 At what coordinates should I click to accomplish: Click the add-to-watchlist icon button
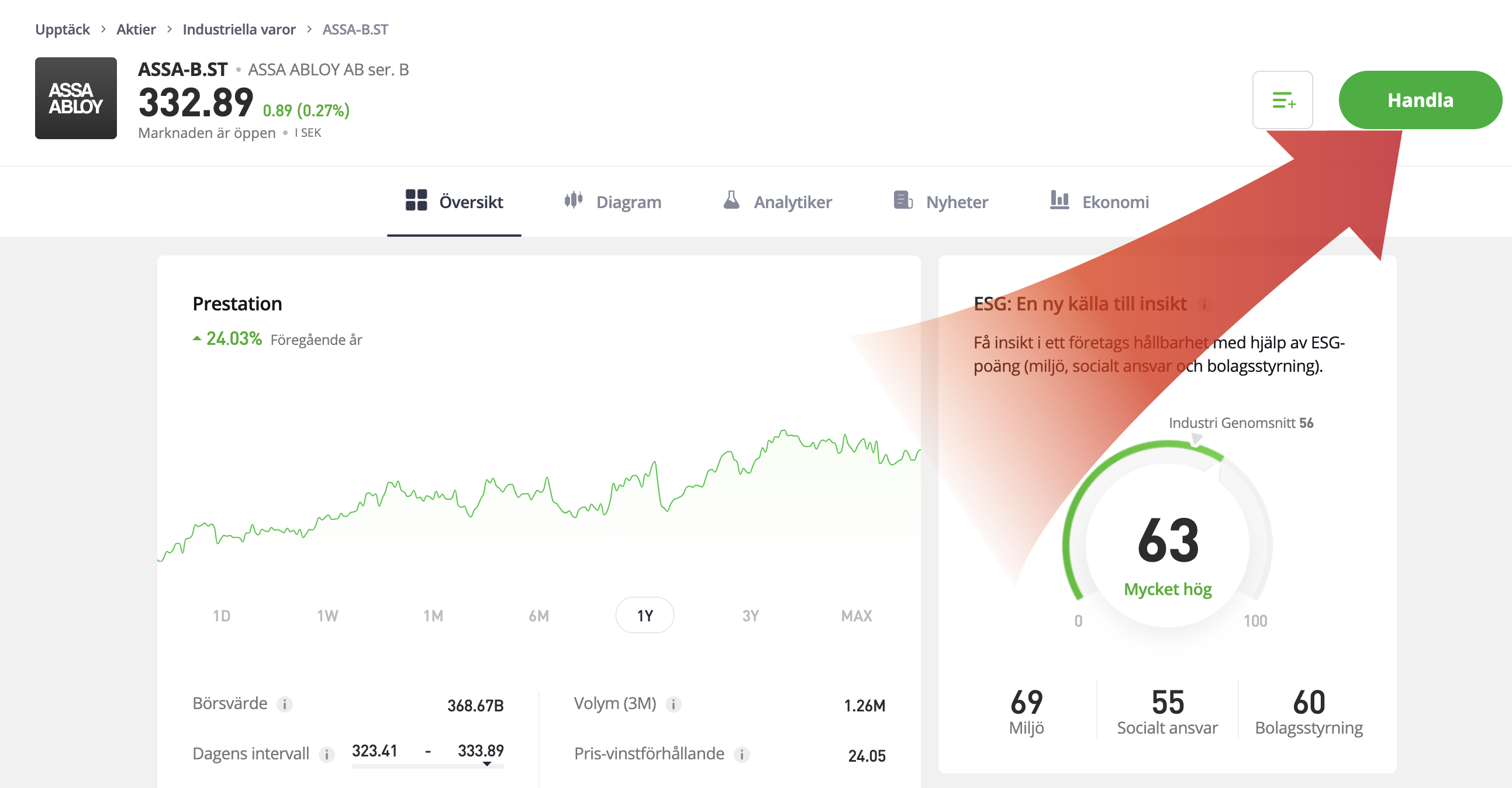[x=1282, y=100]
